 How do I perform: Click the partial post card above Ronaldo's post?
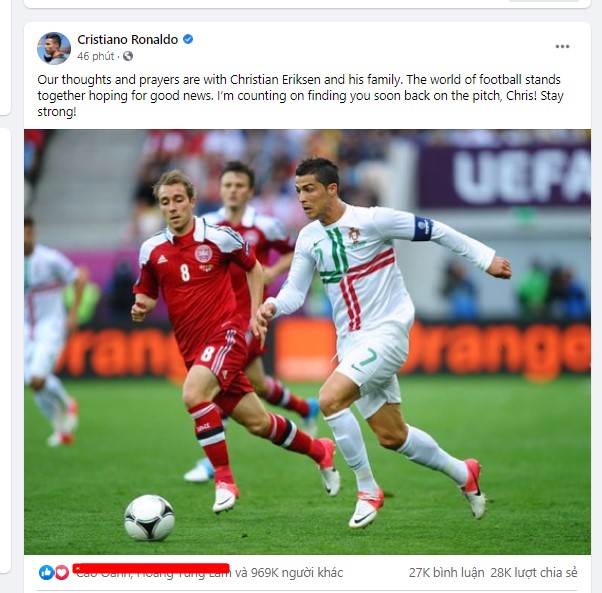pos(307,4)
